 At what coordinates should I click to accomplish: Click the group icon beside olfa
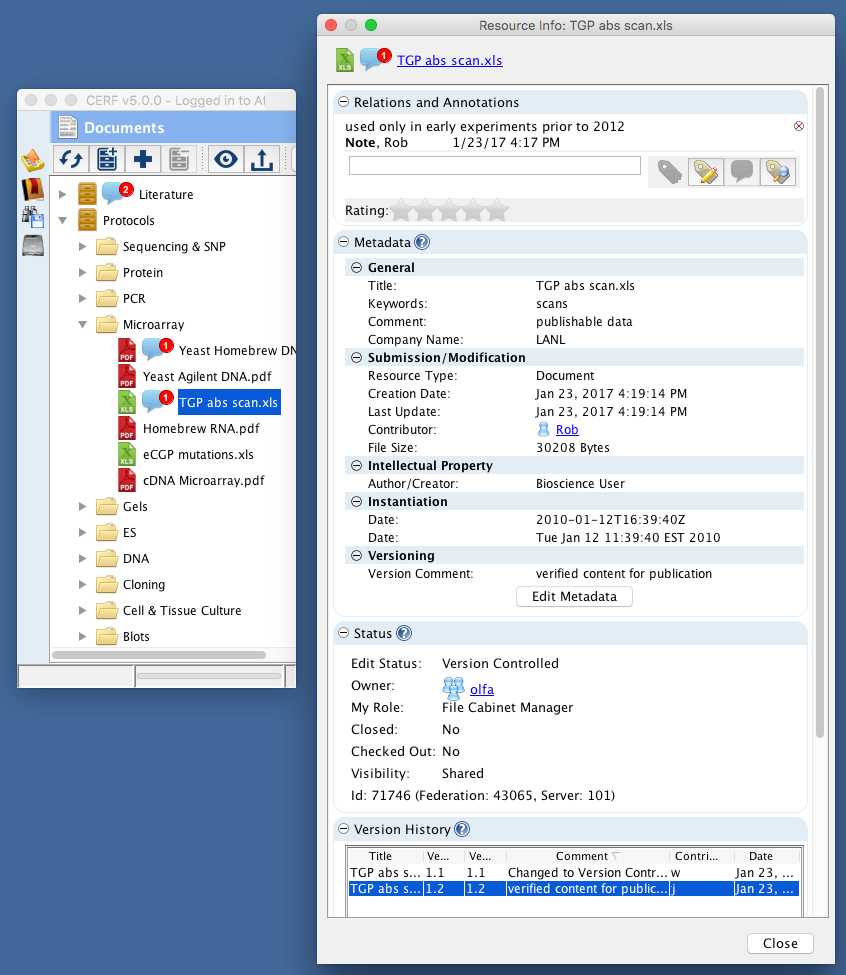pos(453,688)
